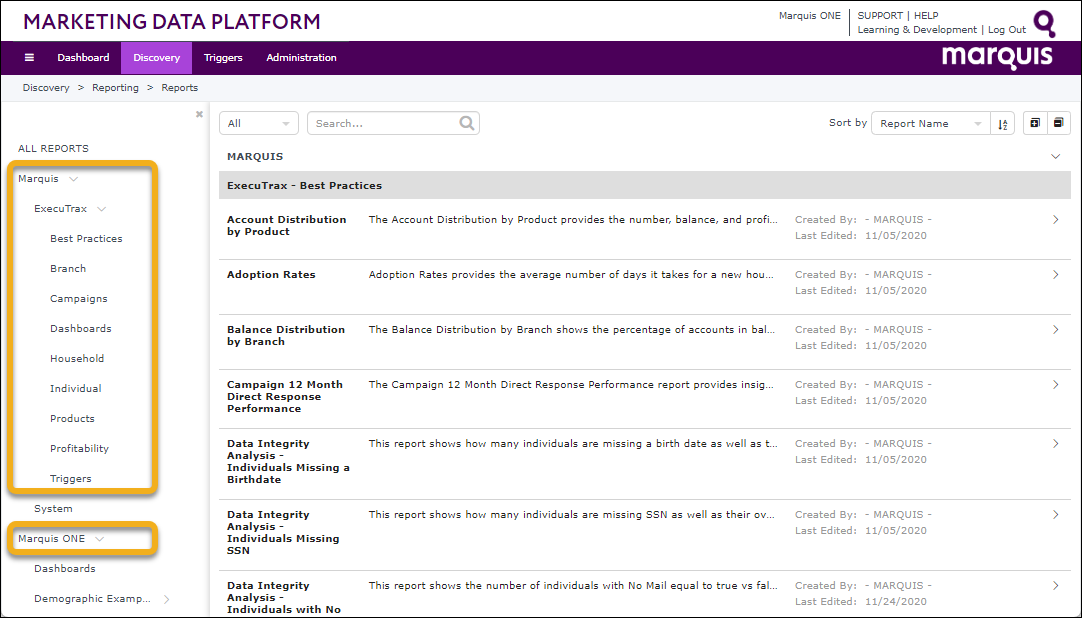This screenshot has height=618, width=1082.
Task: Click Marquis ONE account name in header
Action: point(810,15)
